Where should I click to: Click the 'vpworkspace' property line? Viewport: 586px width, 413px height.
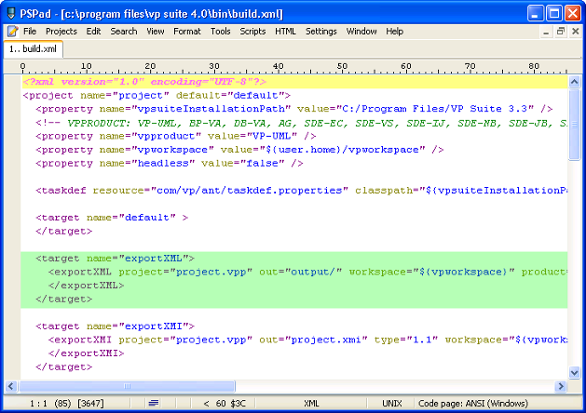[240, 150]
